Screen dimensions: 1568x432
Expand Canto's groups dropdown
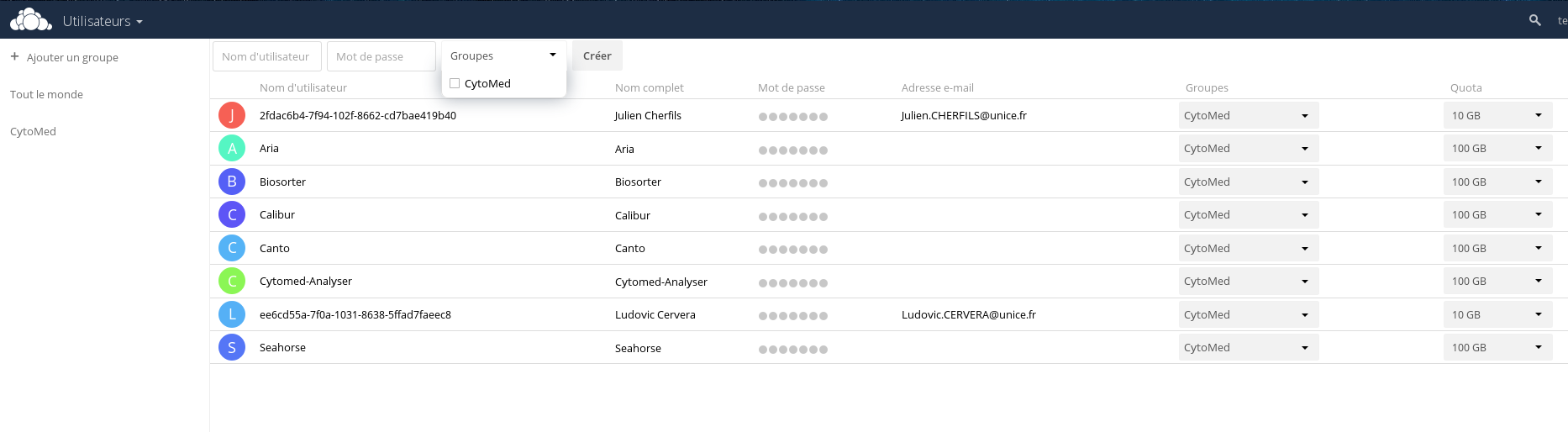(1248, 248)
